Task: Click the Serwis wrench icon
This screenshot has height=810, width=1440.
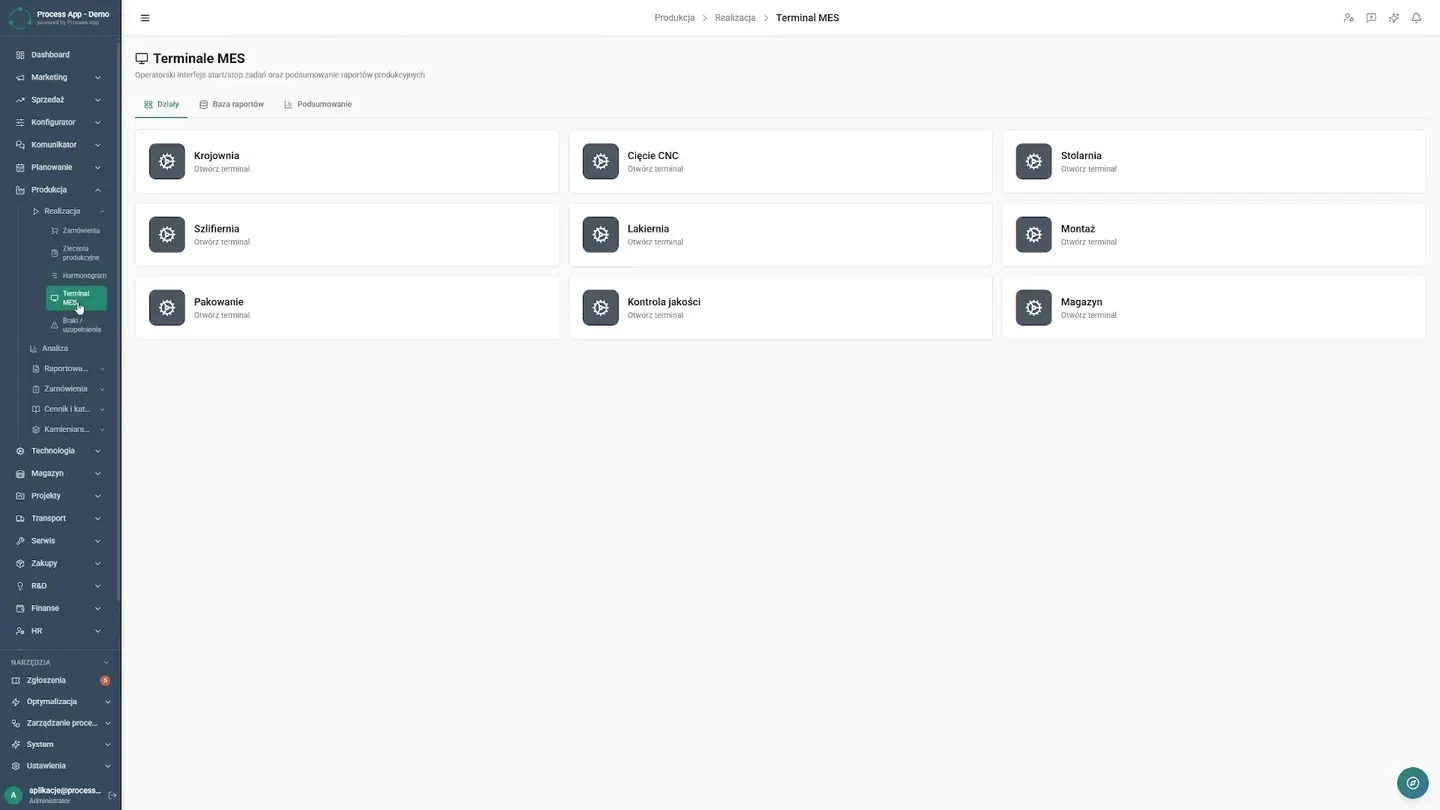Action: click(20, 541)
